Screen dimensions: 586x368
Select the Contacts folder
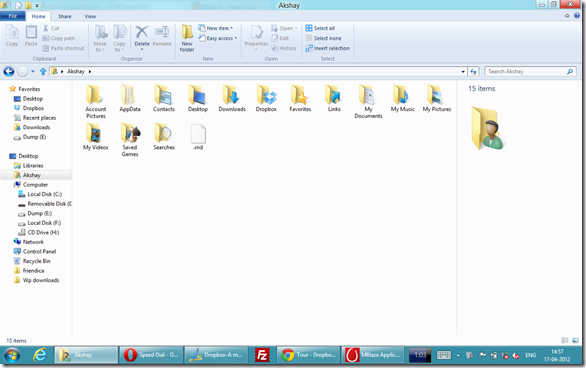pos(164,98)
